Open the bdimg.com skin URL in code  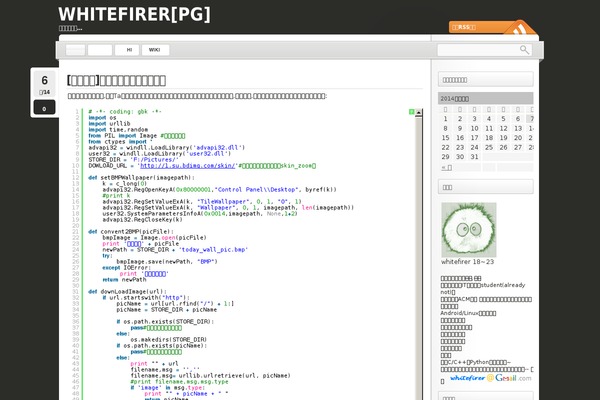[188, 166]
